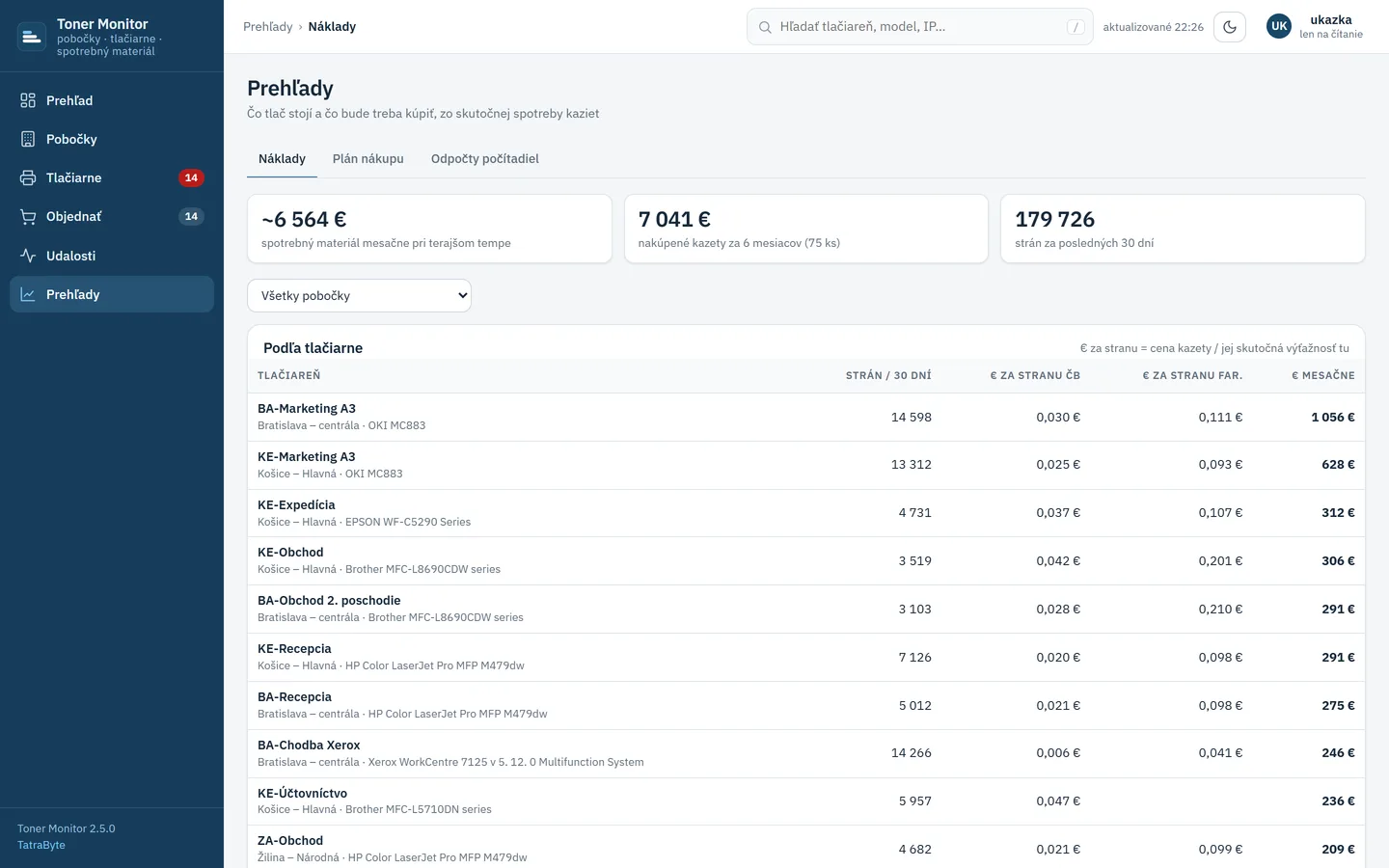
Task: Open Prehľady via its chart icon
Action: tap(28, 294)
